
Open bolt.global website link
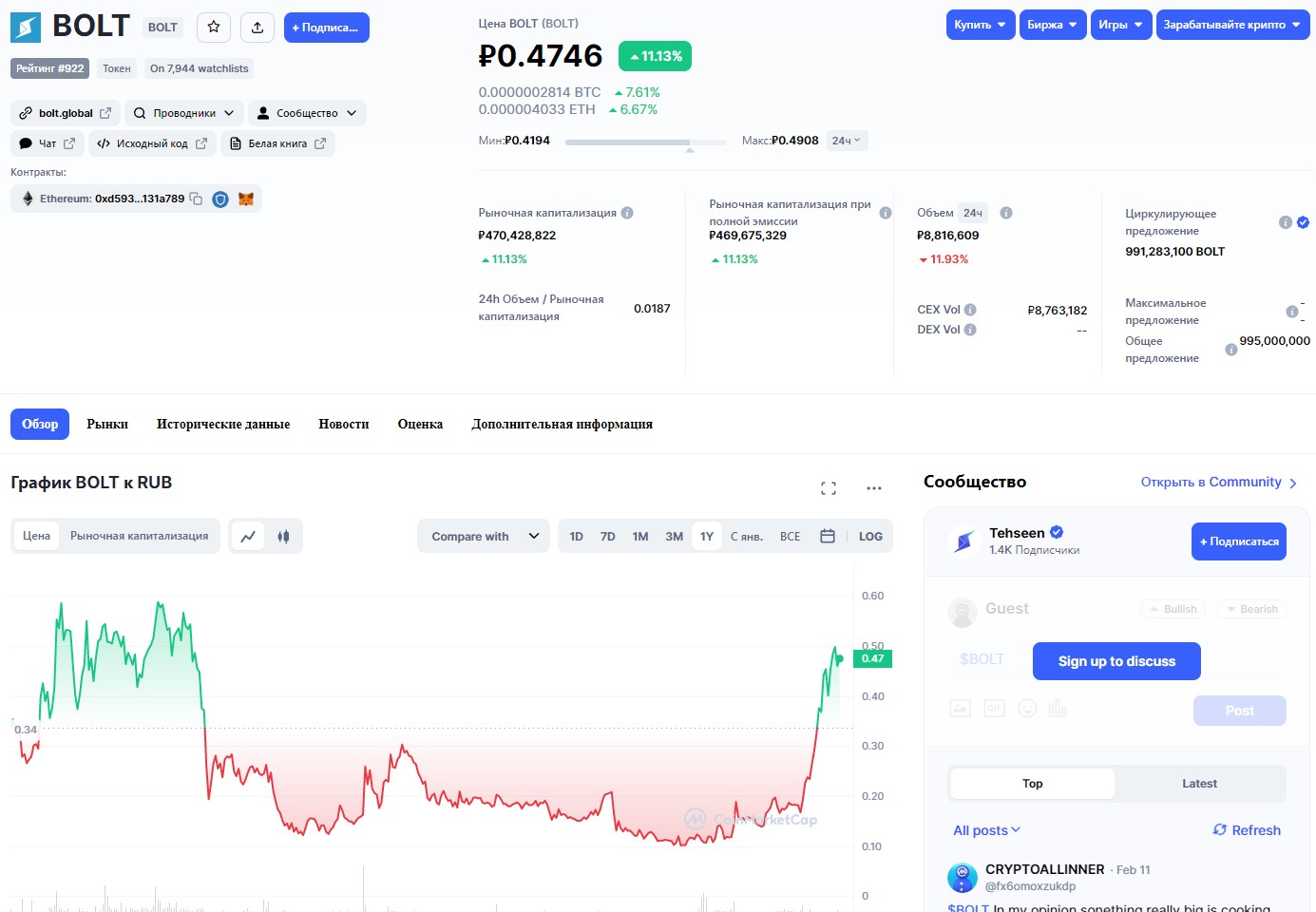(x=66, y=113)
